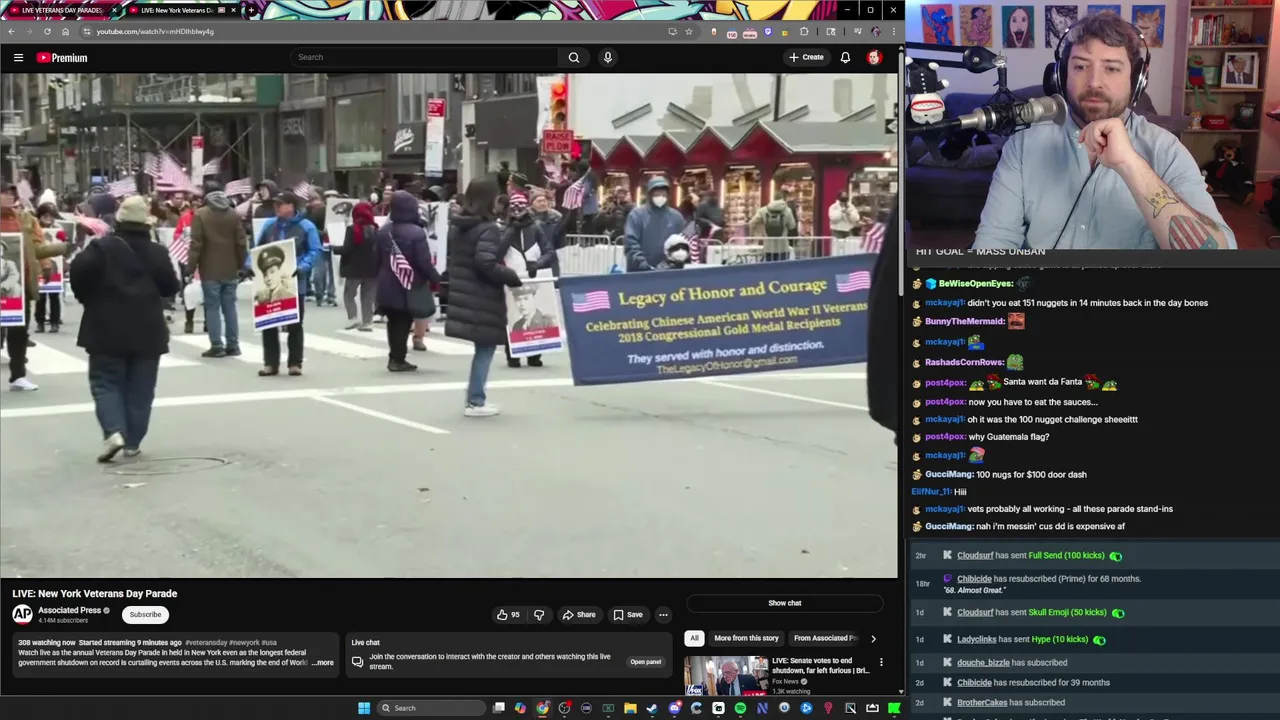Click BeWiseOpenEyes chat username
The image size is (1280, 720).
click(976, 284)
